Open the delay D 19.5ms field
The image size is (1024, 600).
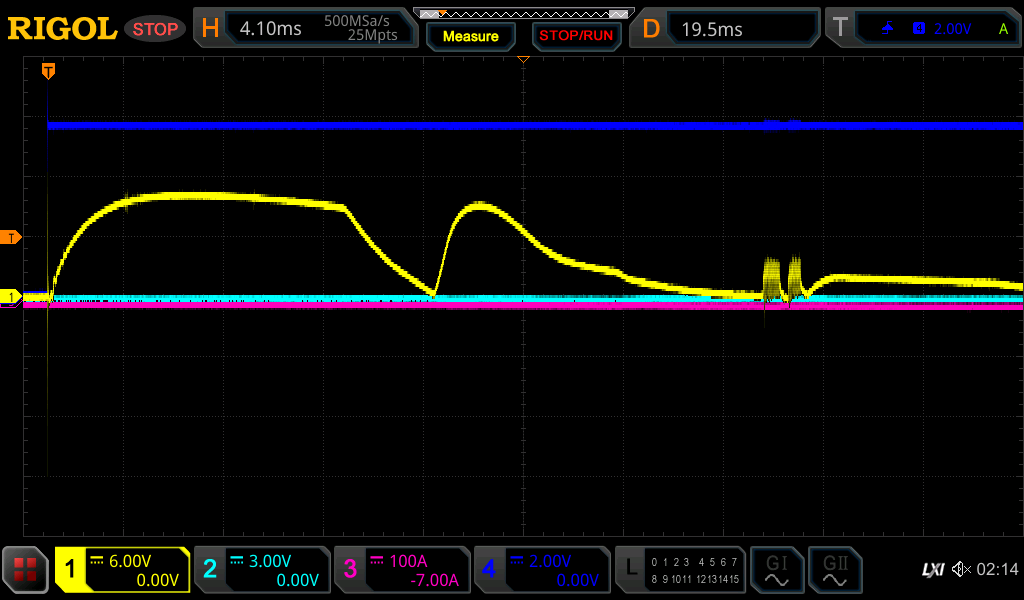click(x=728, y=29)
